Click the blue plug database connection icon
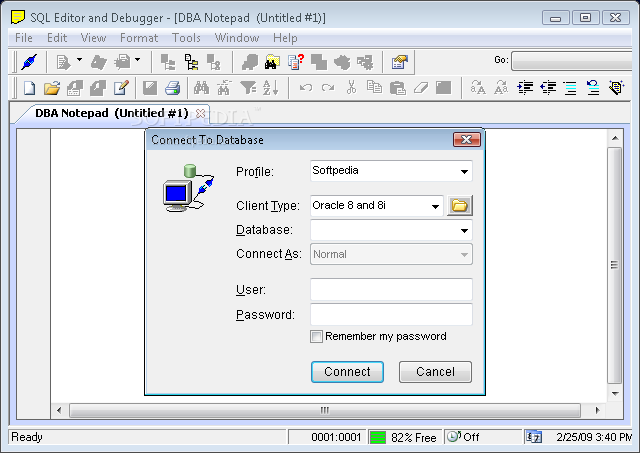Image resolution: width=640 pixels, height=453 pixels. click(x=29, y=62)
